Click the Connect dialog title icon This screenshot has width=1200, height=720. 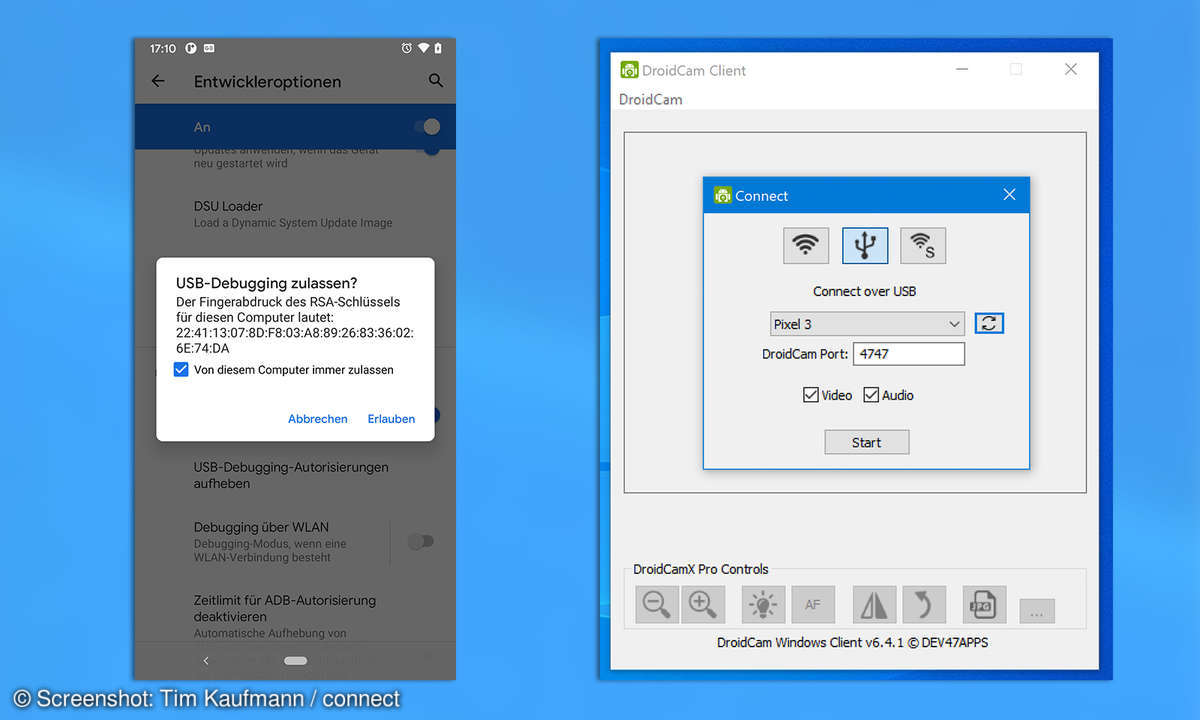(x=723, y=195)
